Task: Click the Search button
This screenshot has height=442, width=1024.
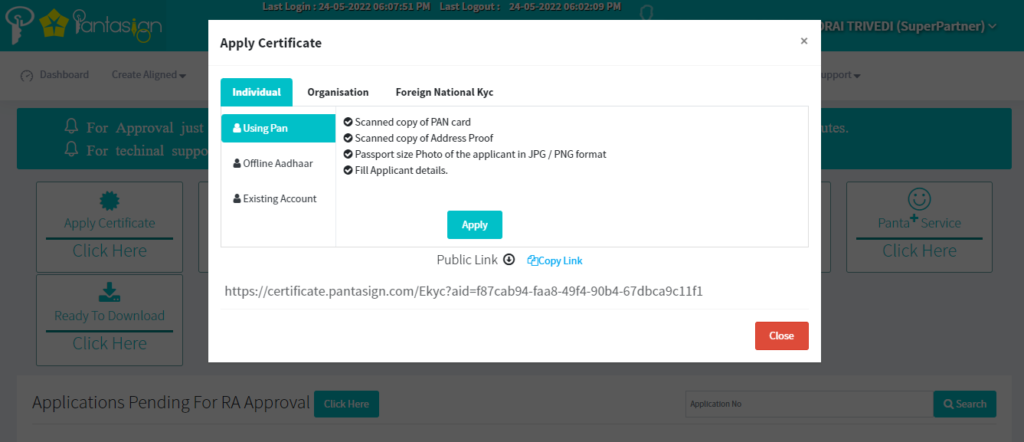Action: click(x=965, y=404)
